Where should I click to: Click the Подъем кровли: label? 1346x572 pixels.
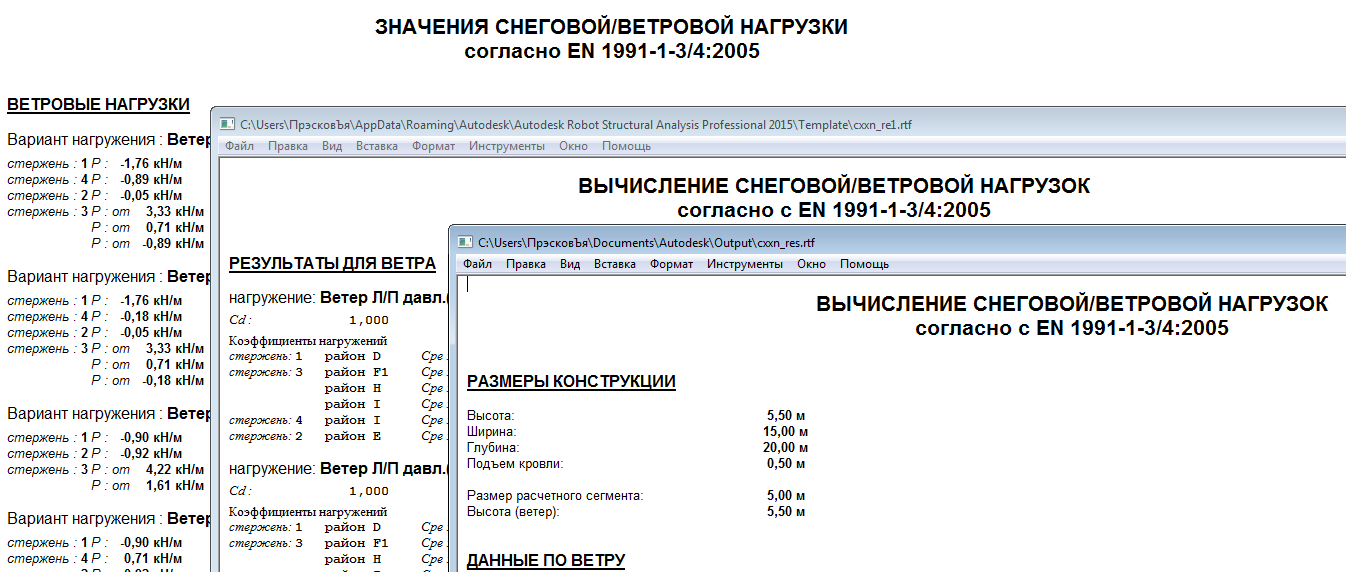click(515, 464)
